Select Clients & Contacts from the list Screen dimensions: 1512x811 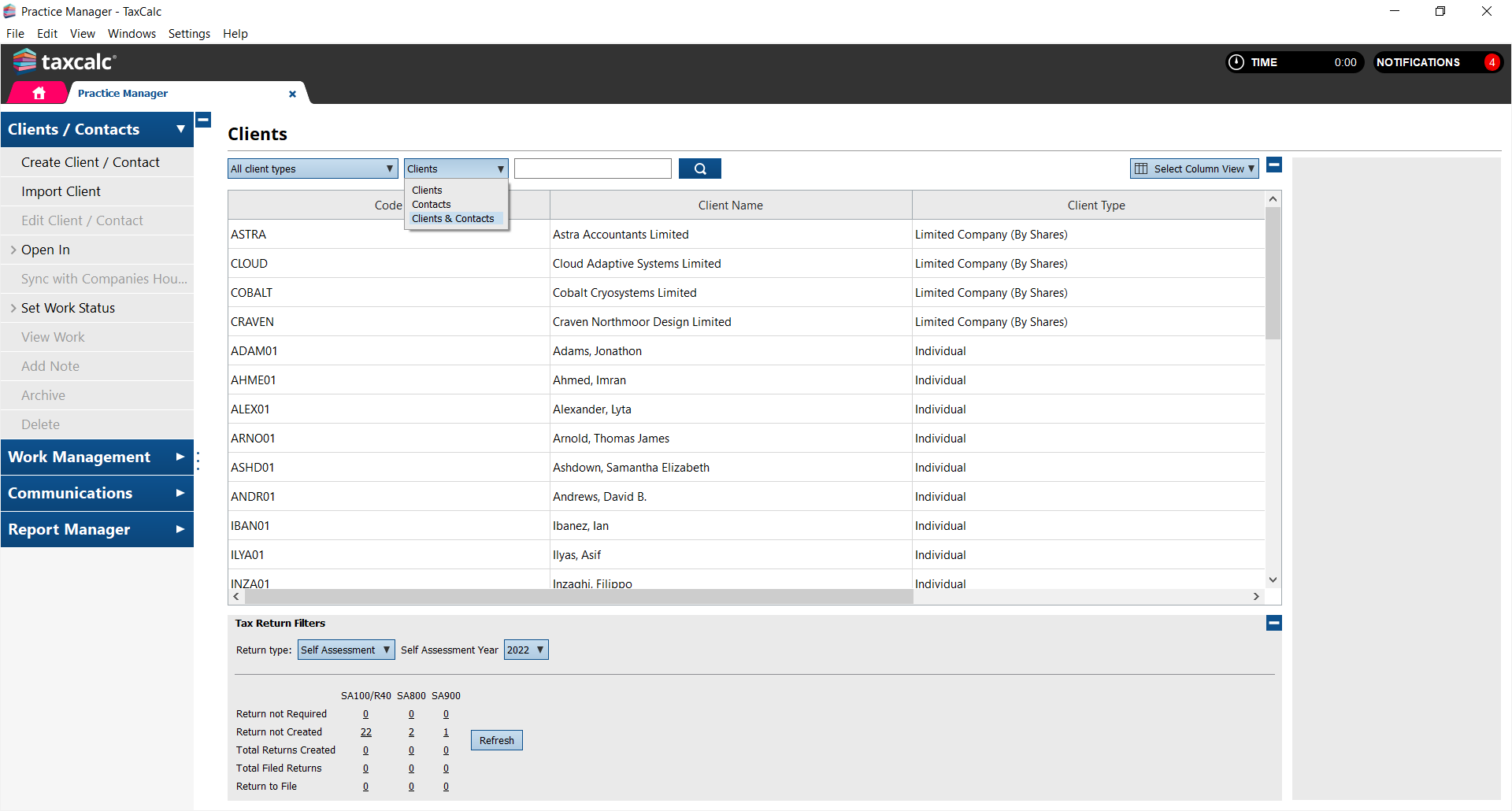(453, 219)
